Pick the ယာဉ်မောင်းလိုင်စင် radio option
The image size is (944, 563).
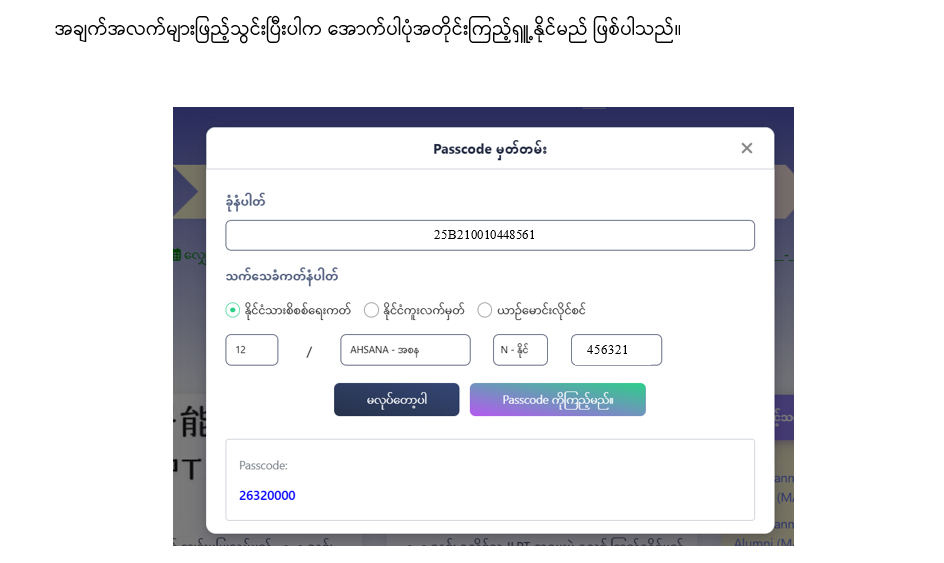(485, 310)
